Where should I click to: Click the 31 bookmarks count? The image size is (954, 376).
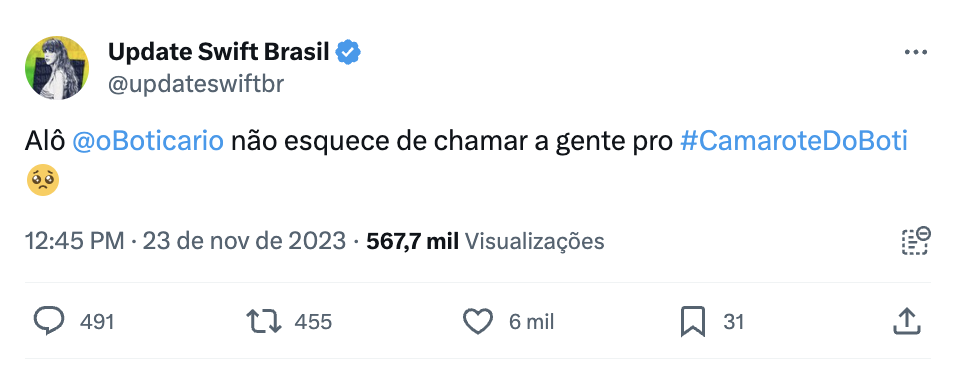(733, 322)
